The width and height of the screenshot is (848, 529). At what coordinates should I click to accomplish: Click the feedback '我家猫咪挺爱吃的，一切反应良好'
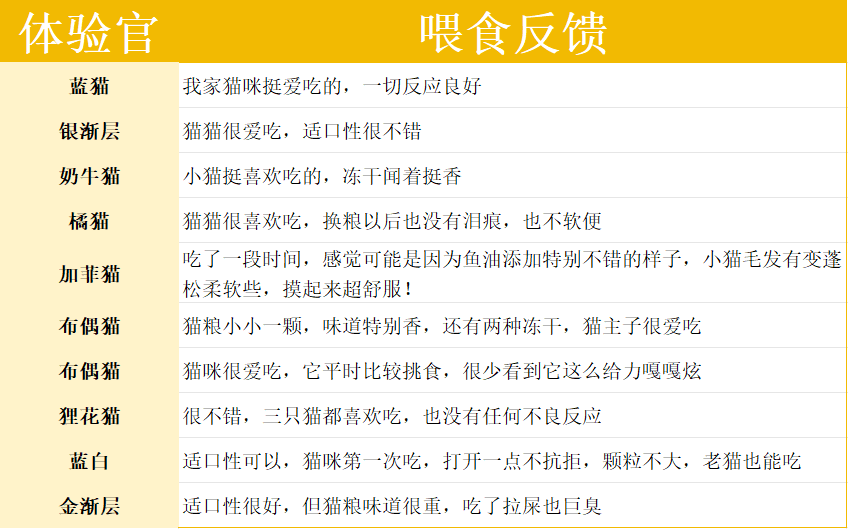[x=332, y=86]
